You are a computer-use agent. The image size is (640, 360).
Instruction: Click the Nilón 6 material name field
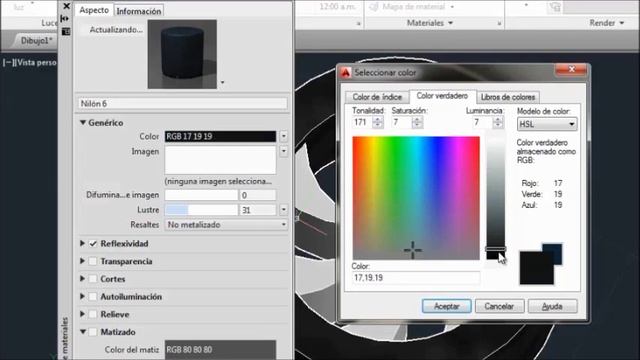tap(182, 104)
